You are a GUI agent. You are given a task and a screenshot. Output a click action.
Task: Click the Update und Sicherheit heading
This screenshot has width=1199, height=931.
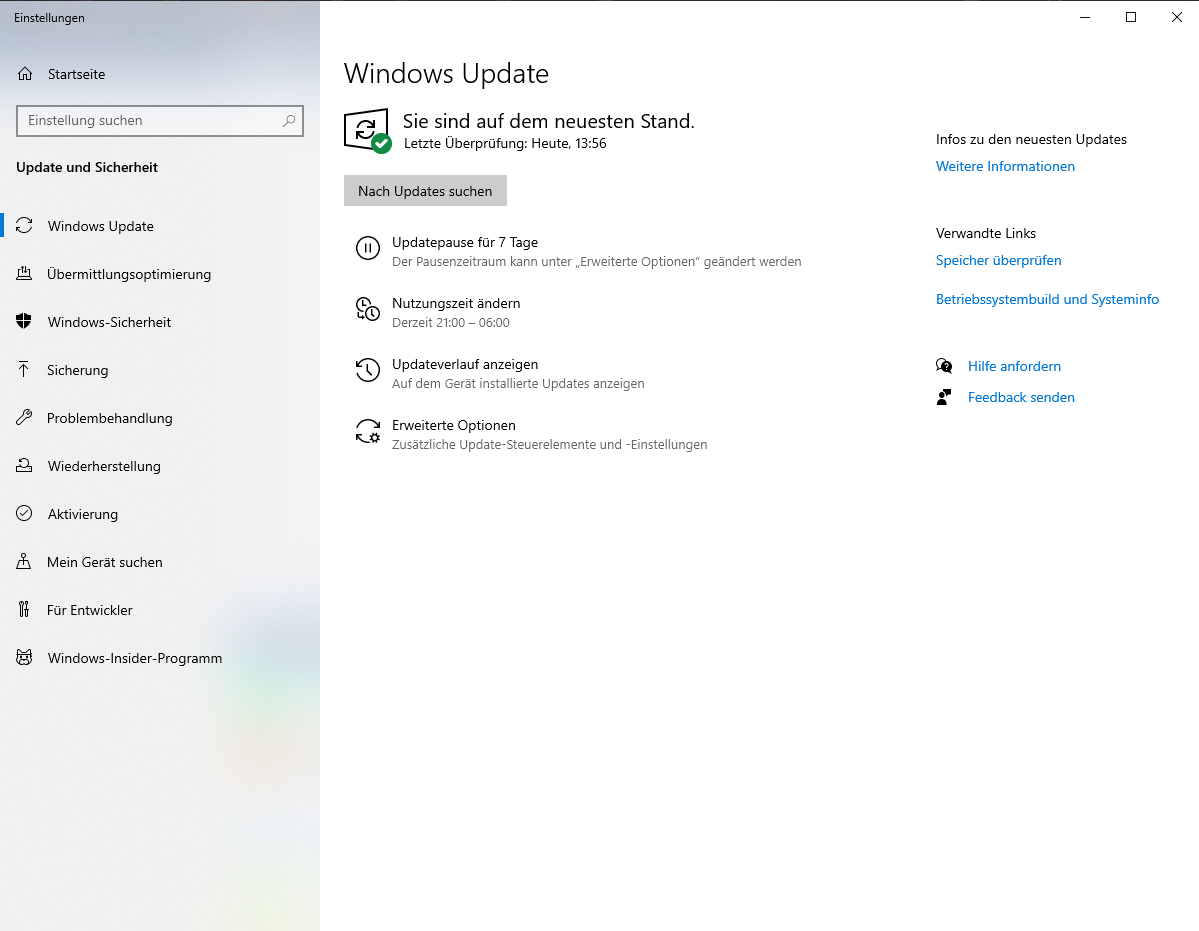pos(86,167)
